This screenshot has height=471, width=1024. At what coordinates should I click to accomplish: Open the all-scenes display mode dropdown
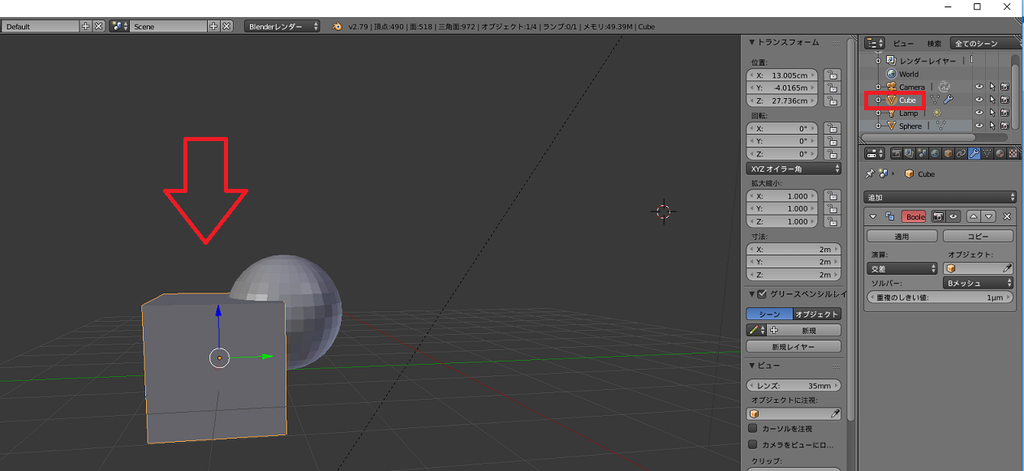coord(985,43)
